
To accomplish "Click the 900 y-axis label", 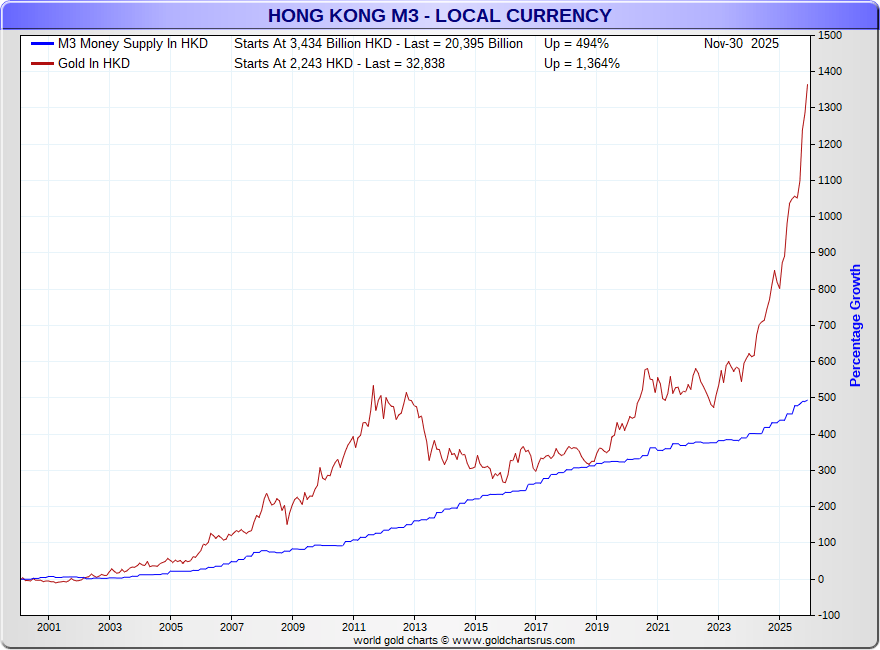I will tap(827, 253).
